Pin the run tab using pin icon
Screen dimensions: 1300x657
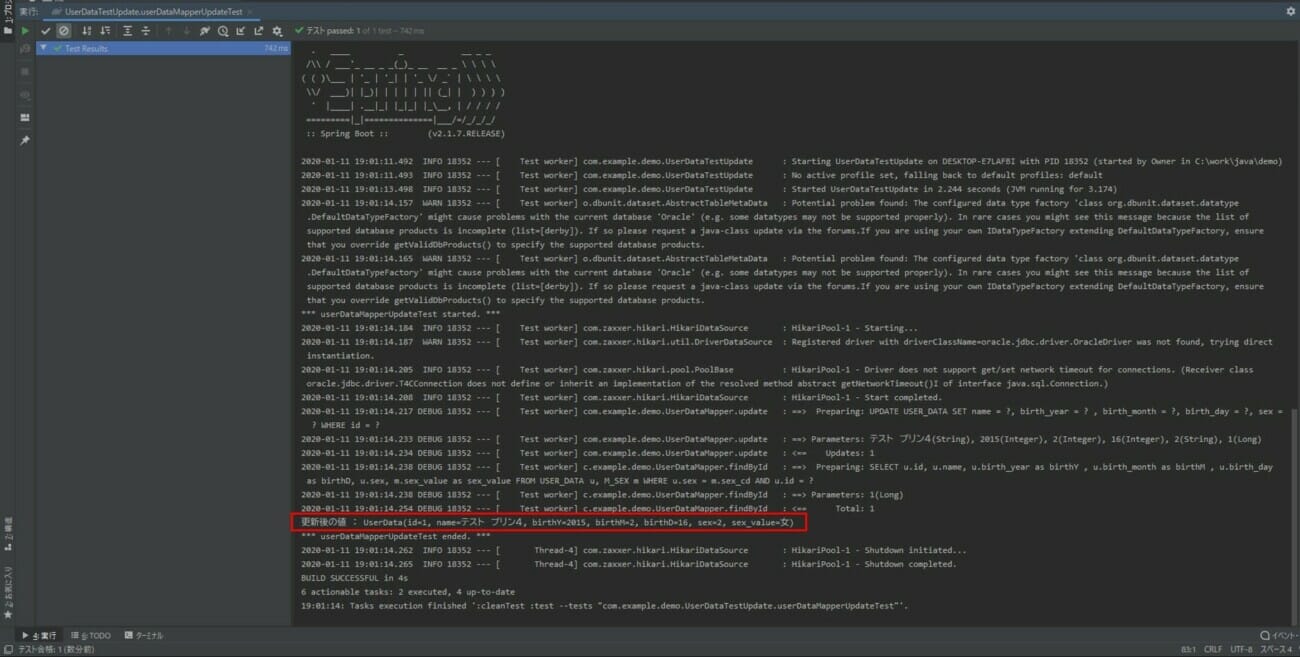pyautogui.click(x=25, y=140)
